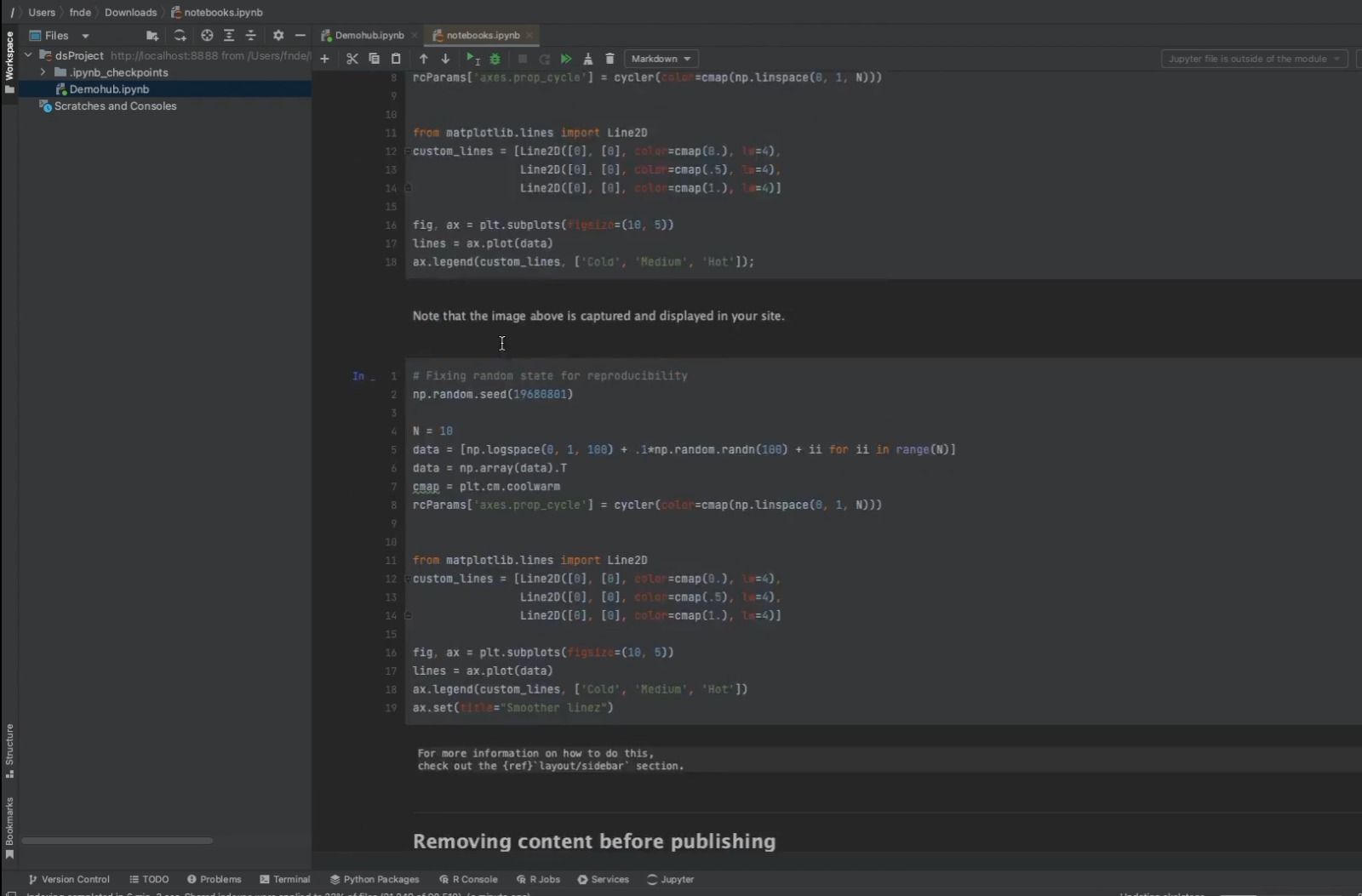Open the Terminal tool window
Viewport: 1362px width, 896px height.
pos(285,879)
